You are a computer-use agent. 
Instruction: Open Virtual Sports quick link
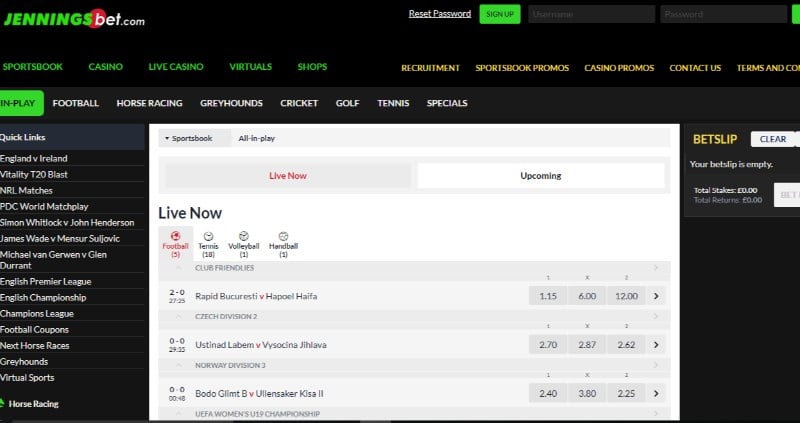[x=27, y=378]
